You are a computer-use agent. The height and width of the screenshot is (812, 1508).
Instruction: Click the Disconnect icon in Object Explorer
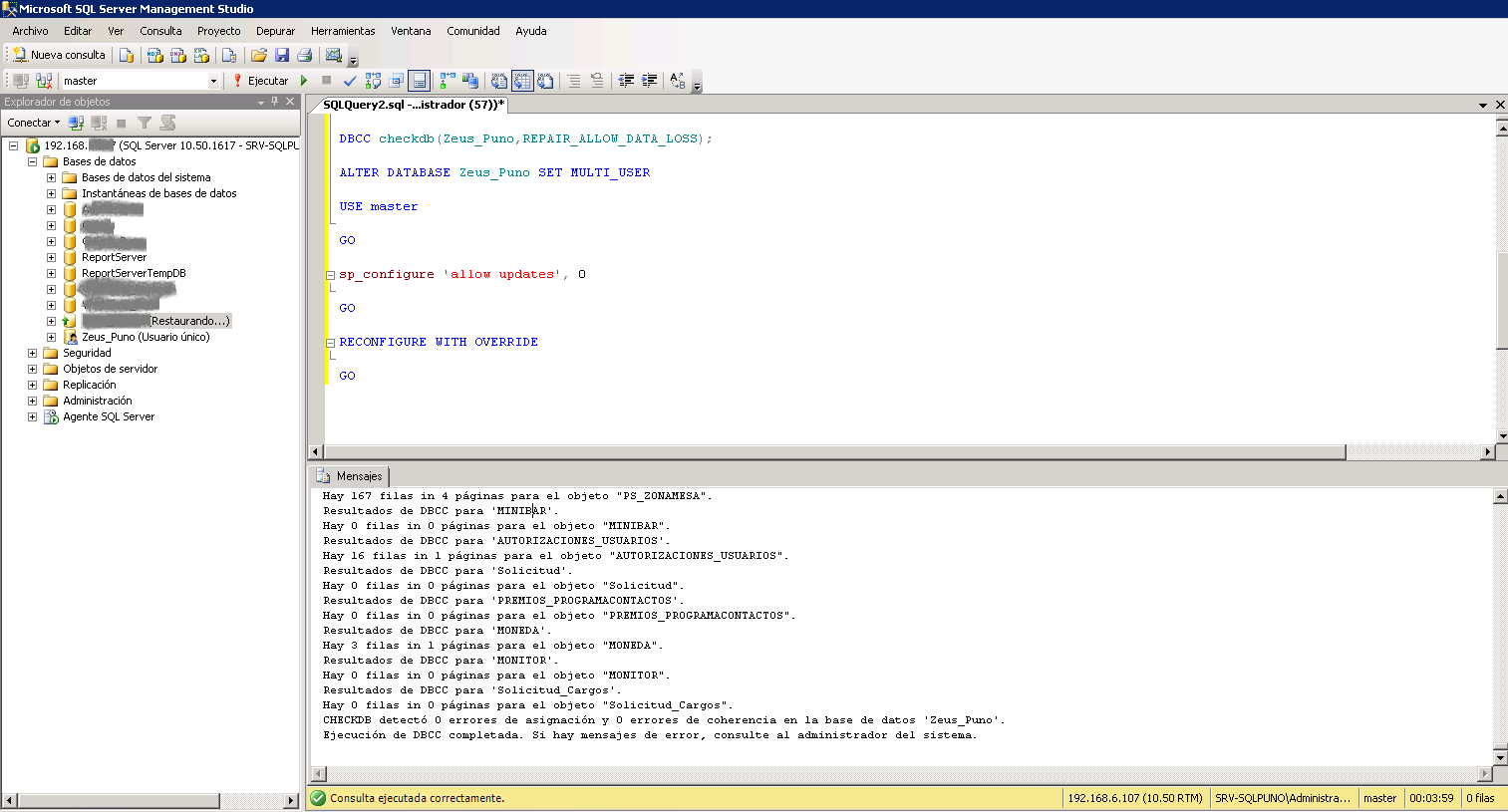99,123
